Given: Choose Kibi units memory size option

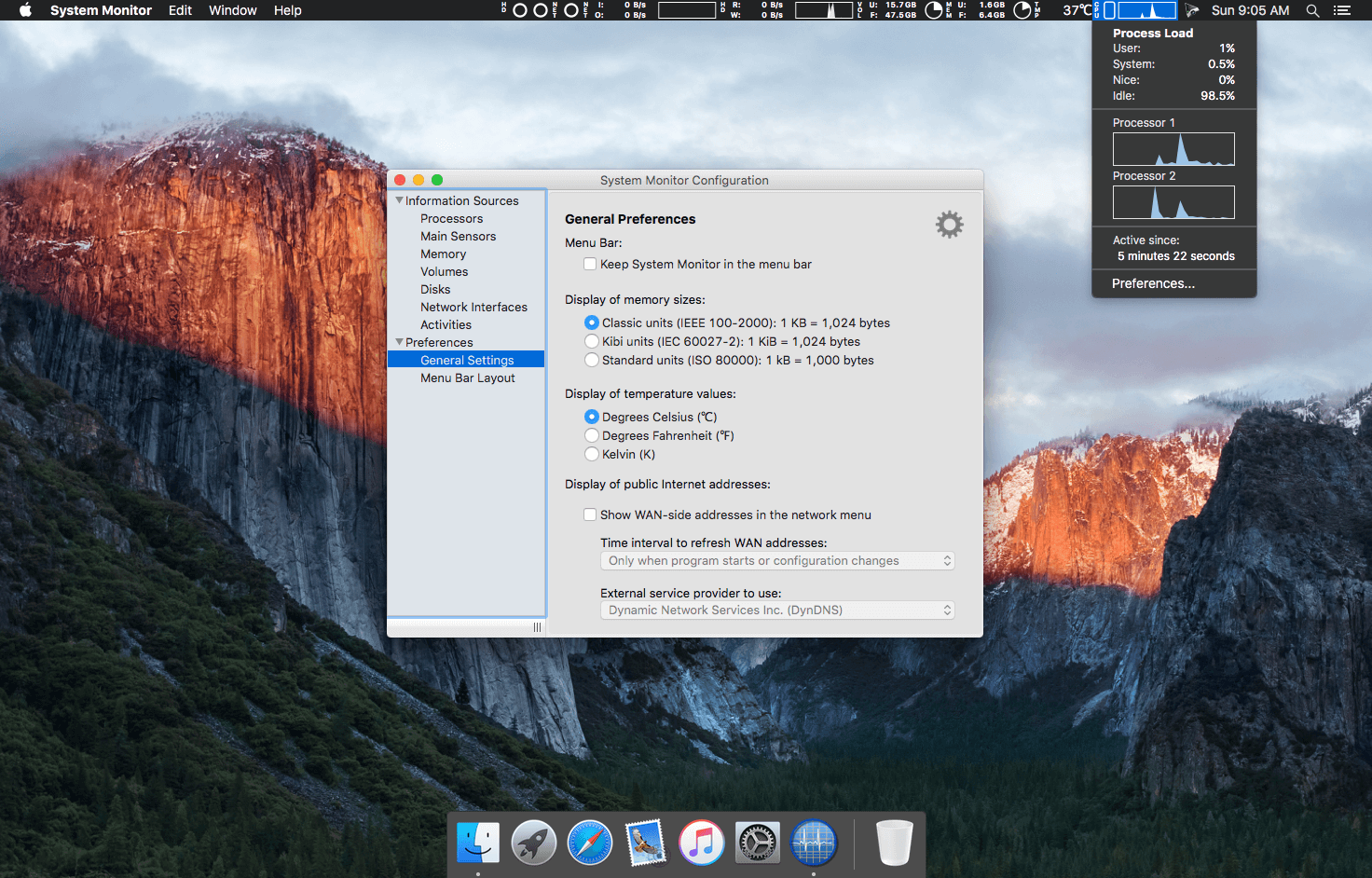Looking at the screenshot, I should coord(592,341).
